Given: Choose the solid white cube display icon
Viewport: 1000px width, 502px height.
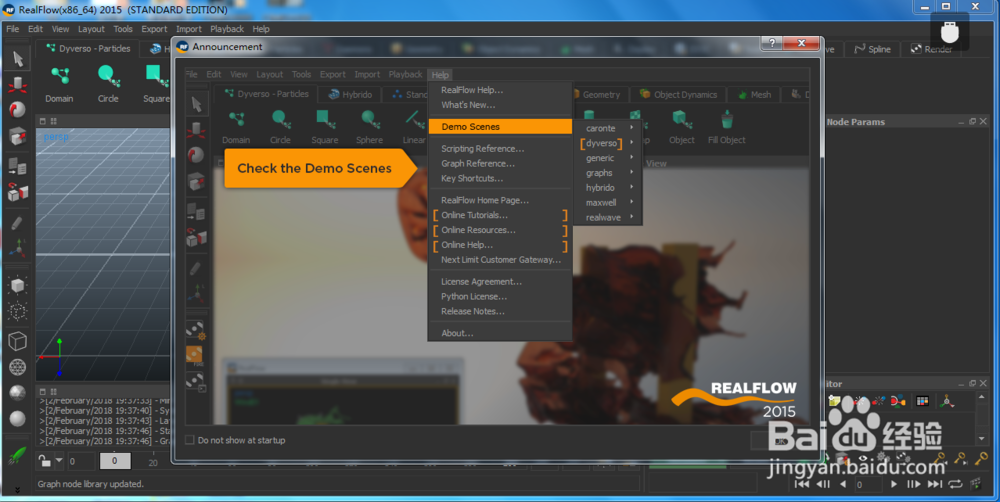Looking at the screenshot, I should pyautogui.click(x=18, y=284).
